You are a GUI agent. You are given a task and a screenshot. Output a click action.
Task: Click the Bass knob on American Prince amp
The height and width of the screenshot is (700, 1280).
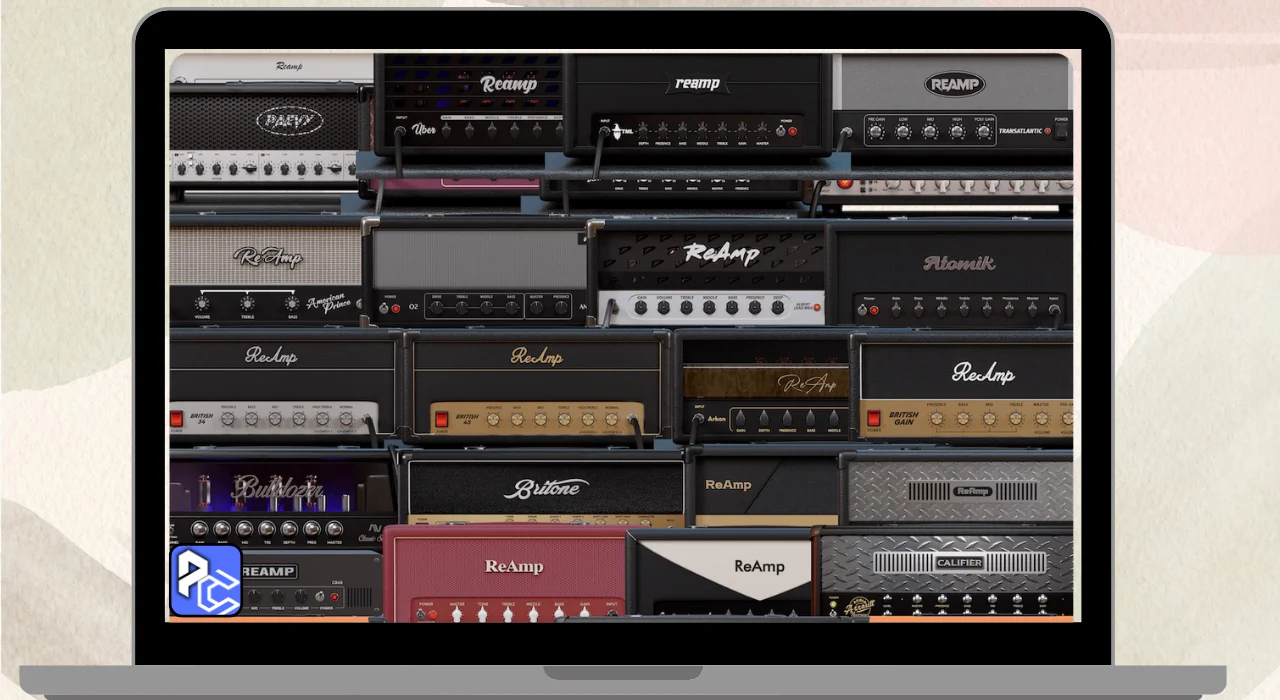point(292,303)
